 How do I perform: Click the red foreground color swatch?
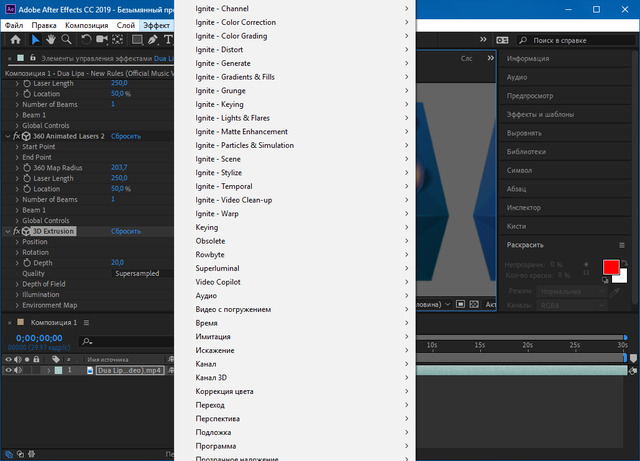click(611, 267)
